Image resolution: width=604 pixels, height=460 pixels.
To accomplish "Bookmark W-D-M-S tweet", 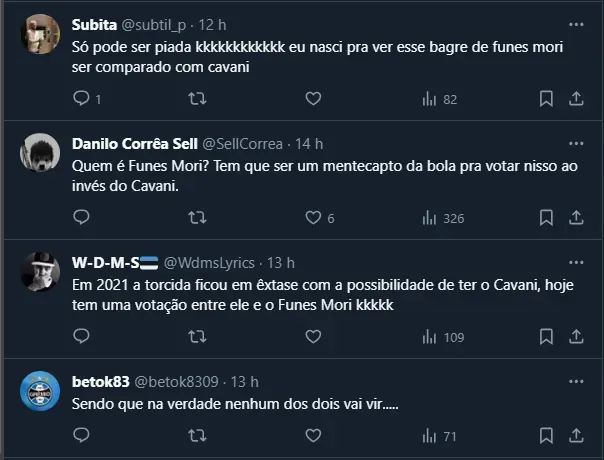I will [x=546, y=337].
